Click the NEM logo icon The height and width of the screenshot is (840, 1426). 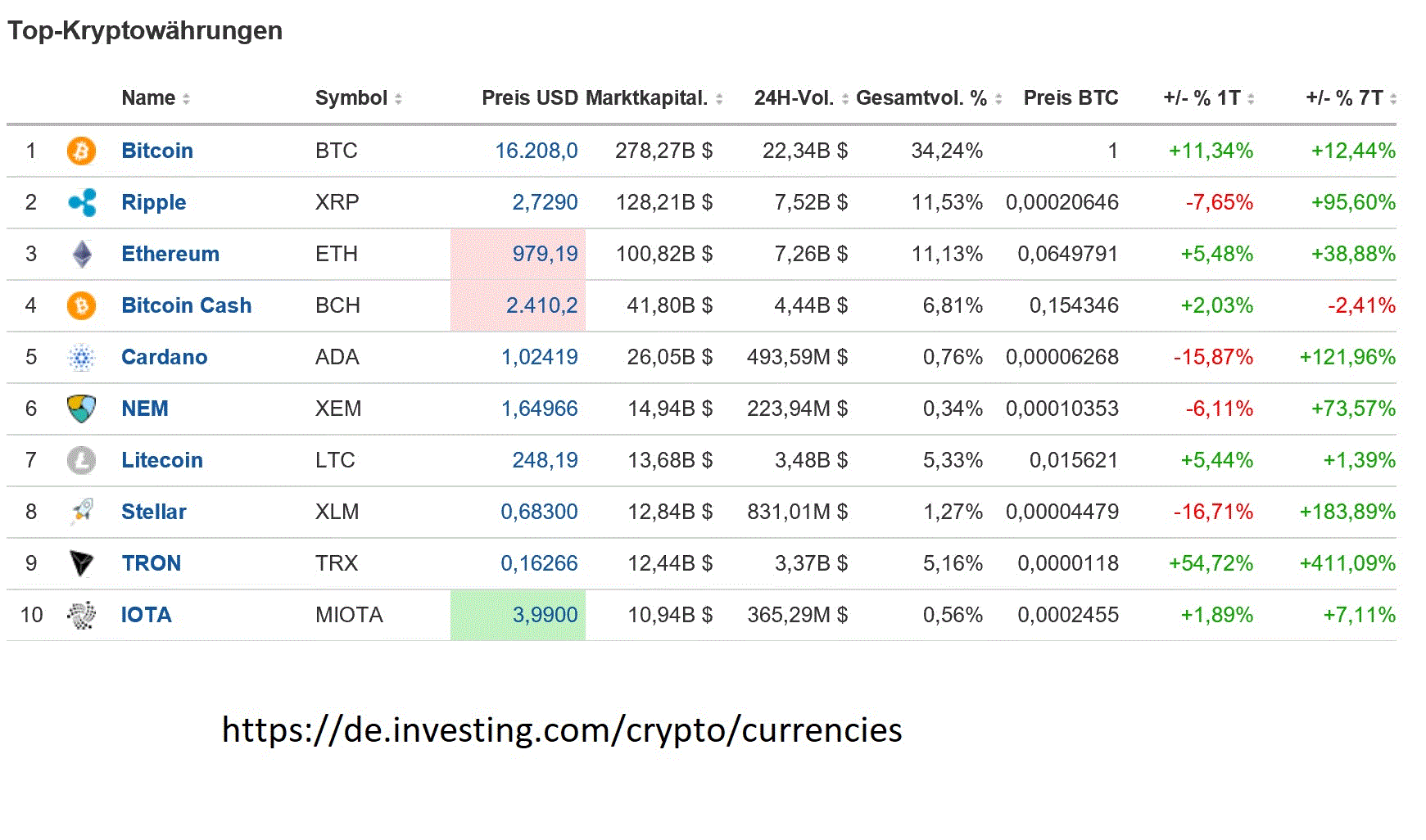pyautogui.click(x=81, y=409)
